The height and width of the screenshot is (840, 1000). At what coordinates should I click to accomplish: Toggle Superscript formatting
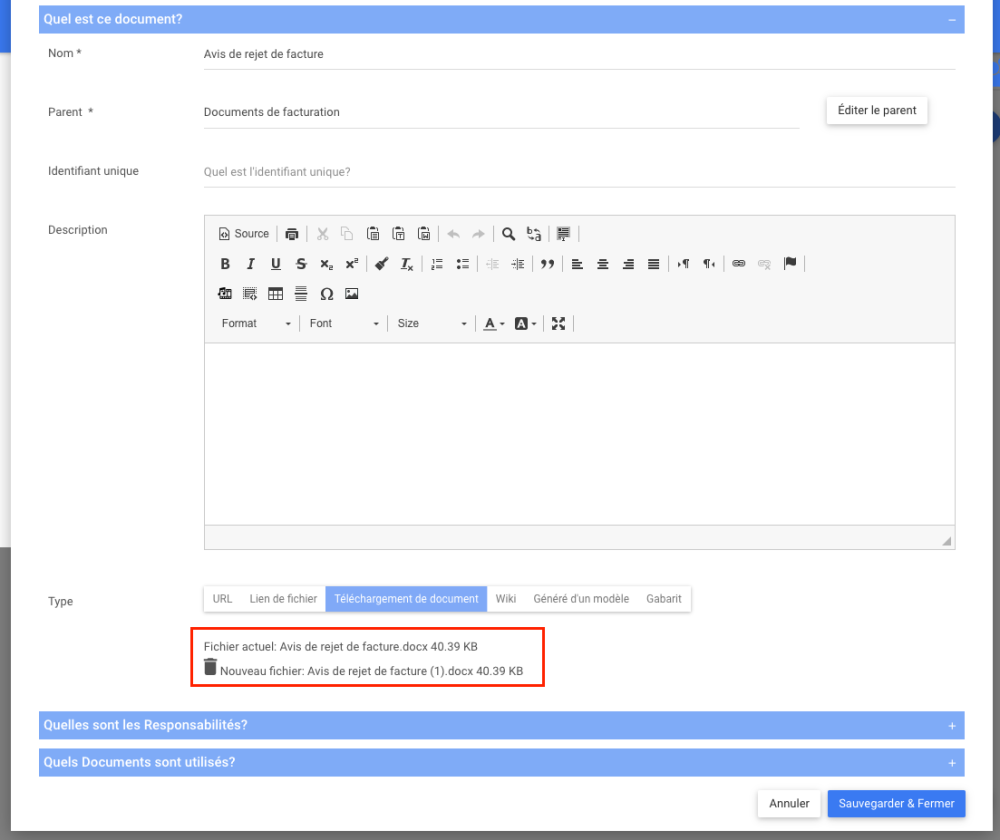(352, 263)
